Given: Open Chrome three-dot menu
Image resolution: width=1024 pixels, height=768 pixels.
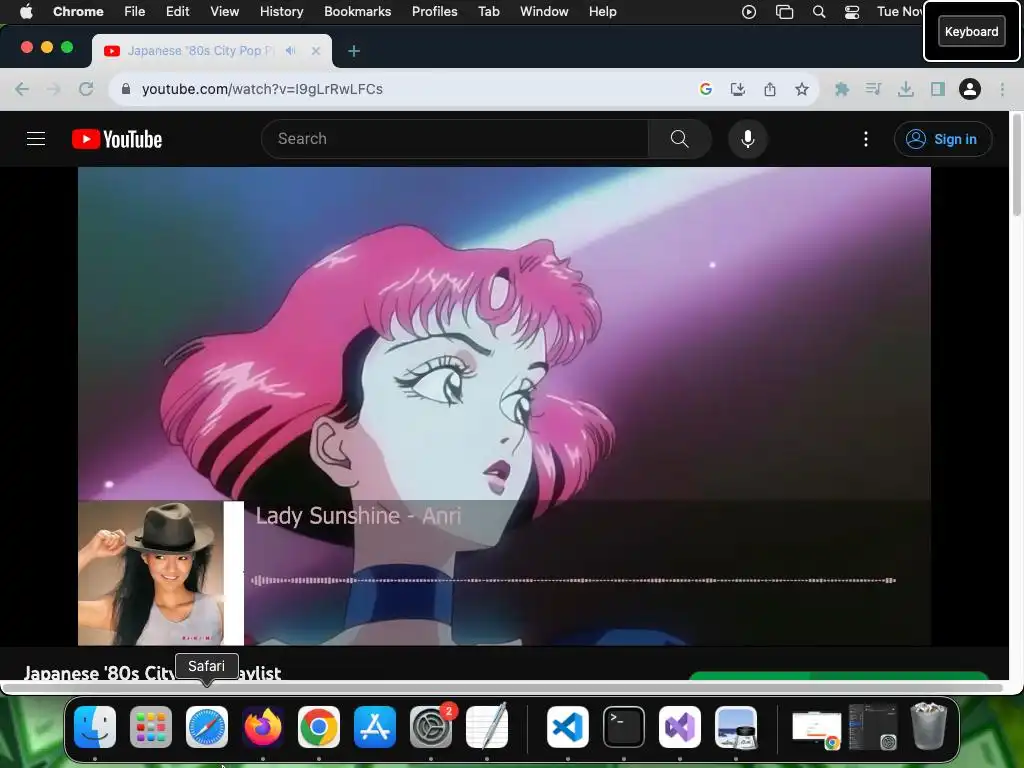Looking at the screenshot, I should (1002, 89).
